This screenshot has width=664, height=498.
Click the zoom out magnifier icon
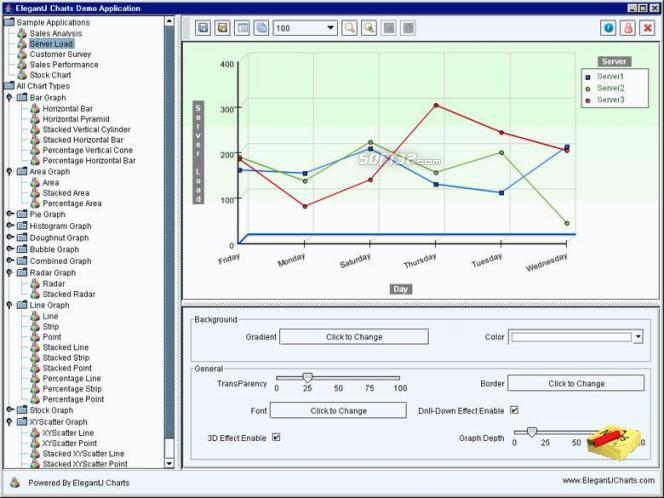click(x=369, y=28)
